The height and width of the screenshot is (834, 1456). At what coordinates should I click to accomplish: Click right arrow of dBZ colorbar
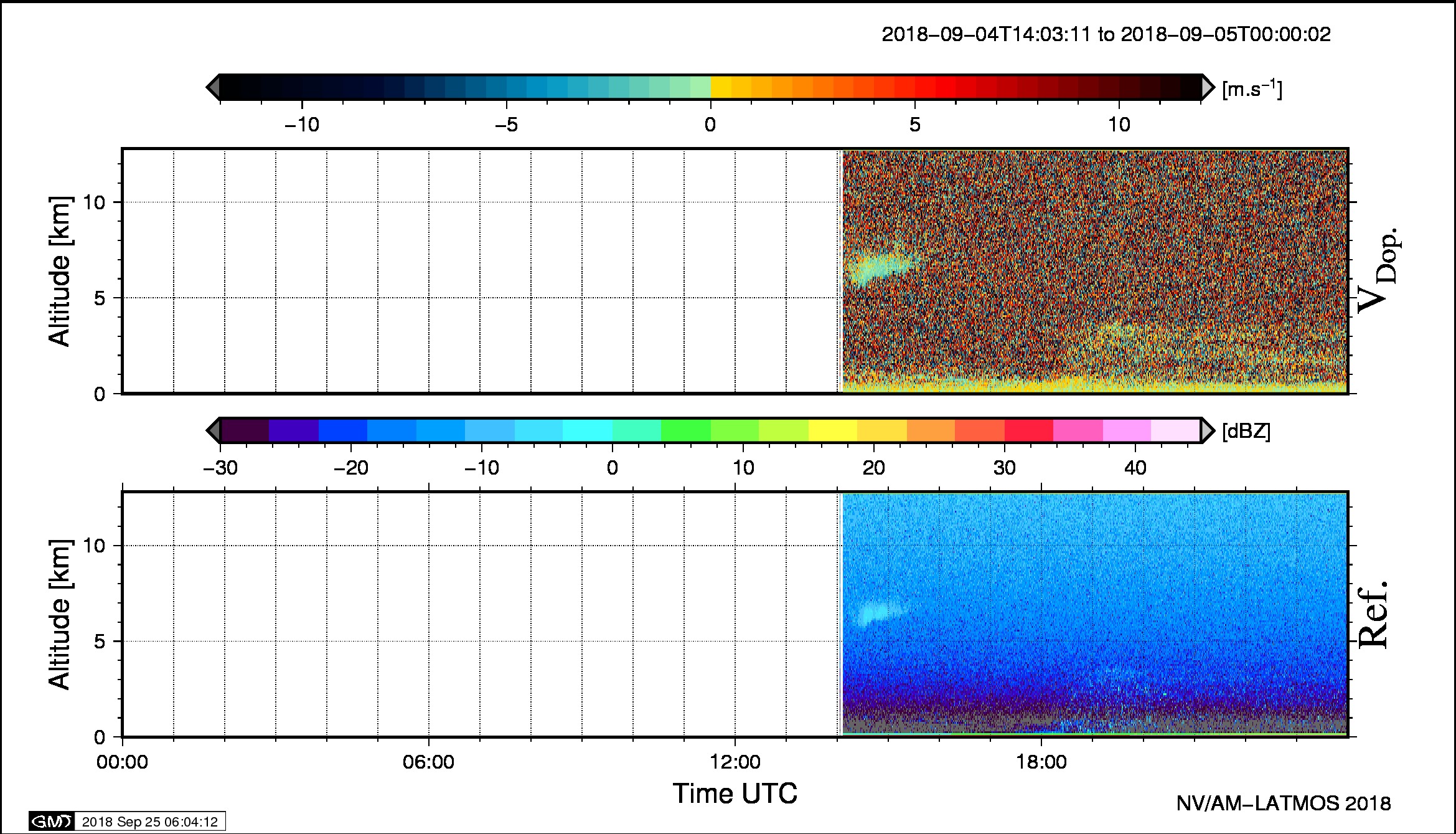coord(1208,430)
